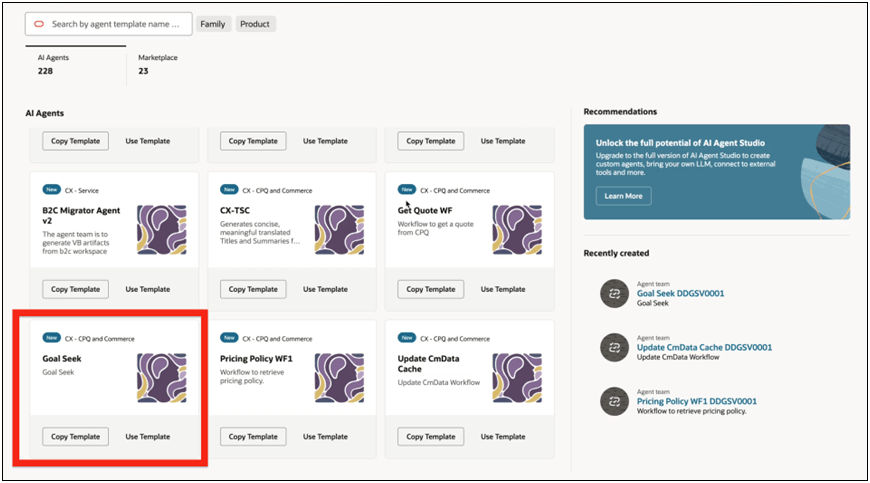Copy Template for Update CmData Cache
Viewport: 870px width, 483px height.
pyautogui.click(x=431, y=436)
